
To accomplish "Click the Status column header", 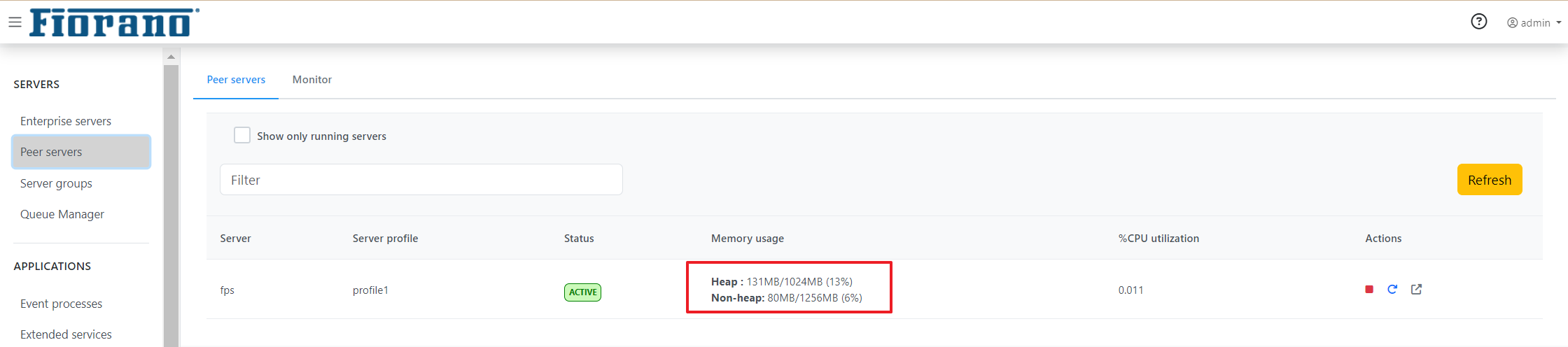I will (x=579, y=239).
